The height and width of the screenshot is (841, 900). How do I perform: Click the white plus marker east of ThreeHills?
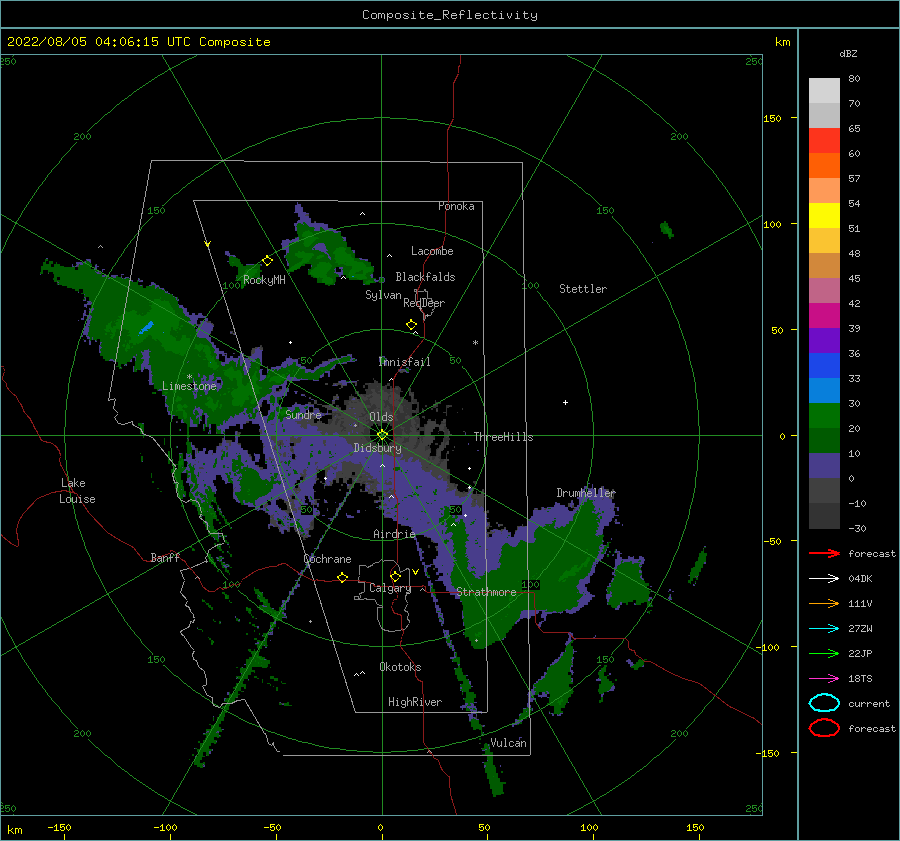pos(565,402)
